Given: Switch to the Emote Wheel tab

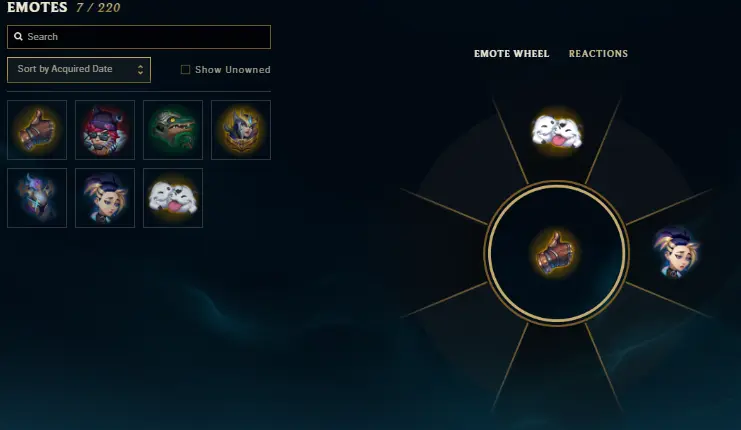Looking at the screenshot, I should [x=511, y=53].
